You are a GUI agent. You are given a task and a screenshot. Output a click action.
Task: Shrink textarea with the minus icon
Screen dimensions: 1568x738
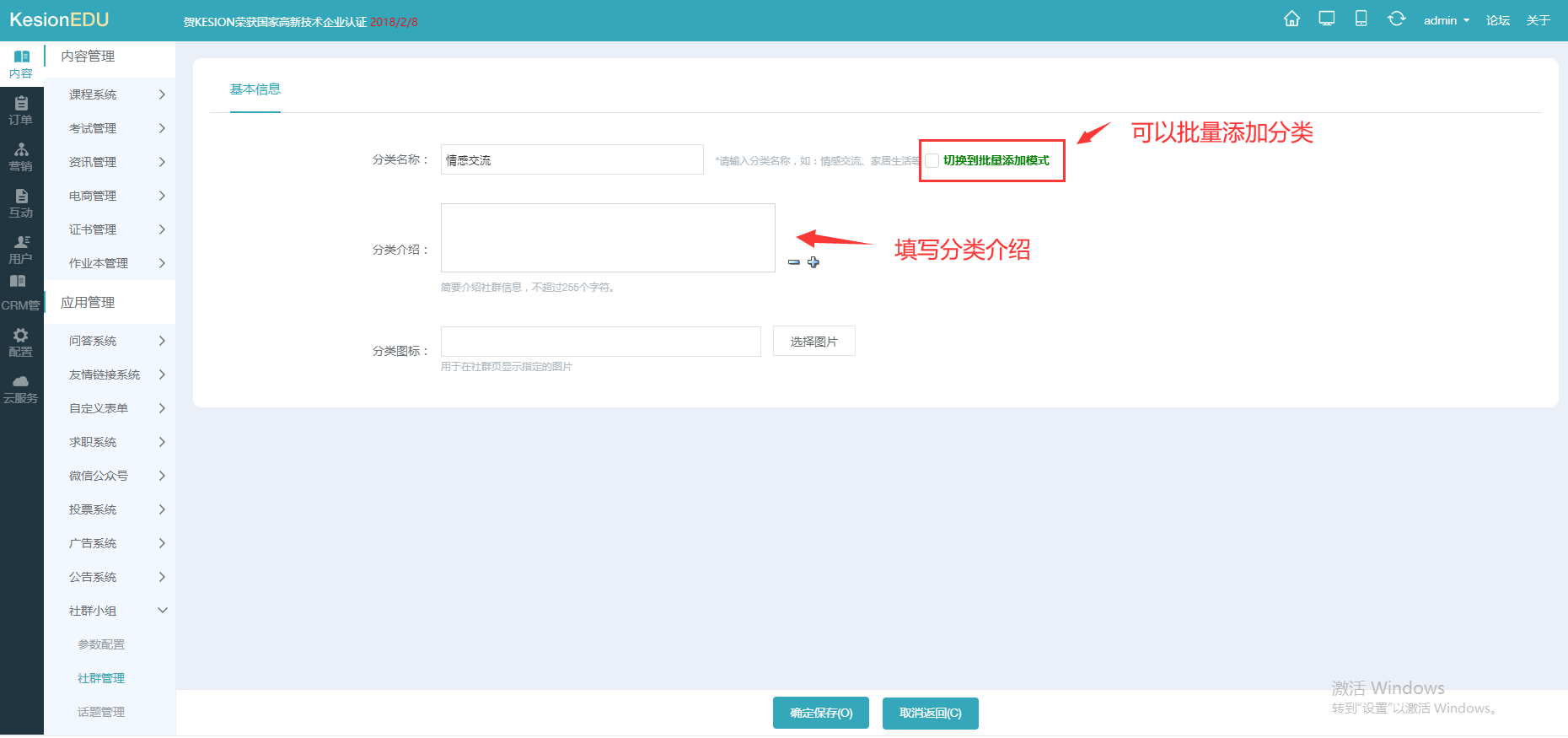(794, 262)
